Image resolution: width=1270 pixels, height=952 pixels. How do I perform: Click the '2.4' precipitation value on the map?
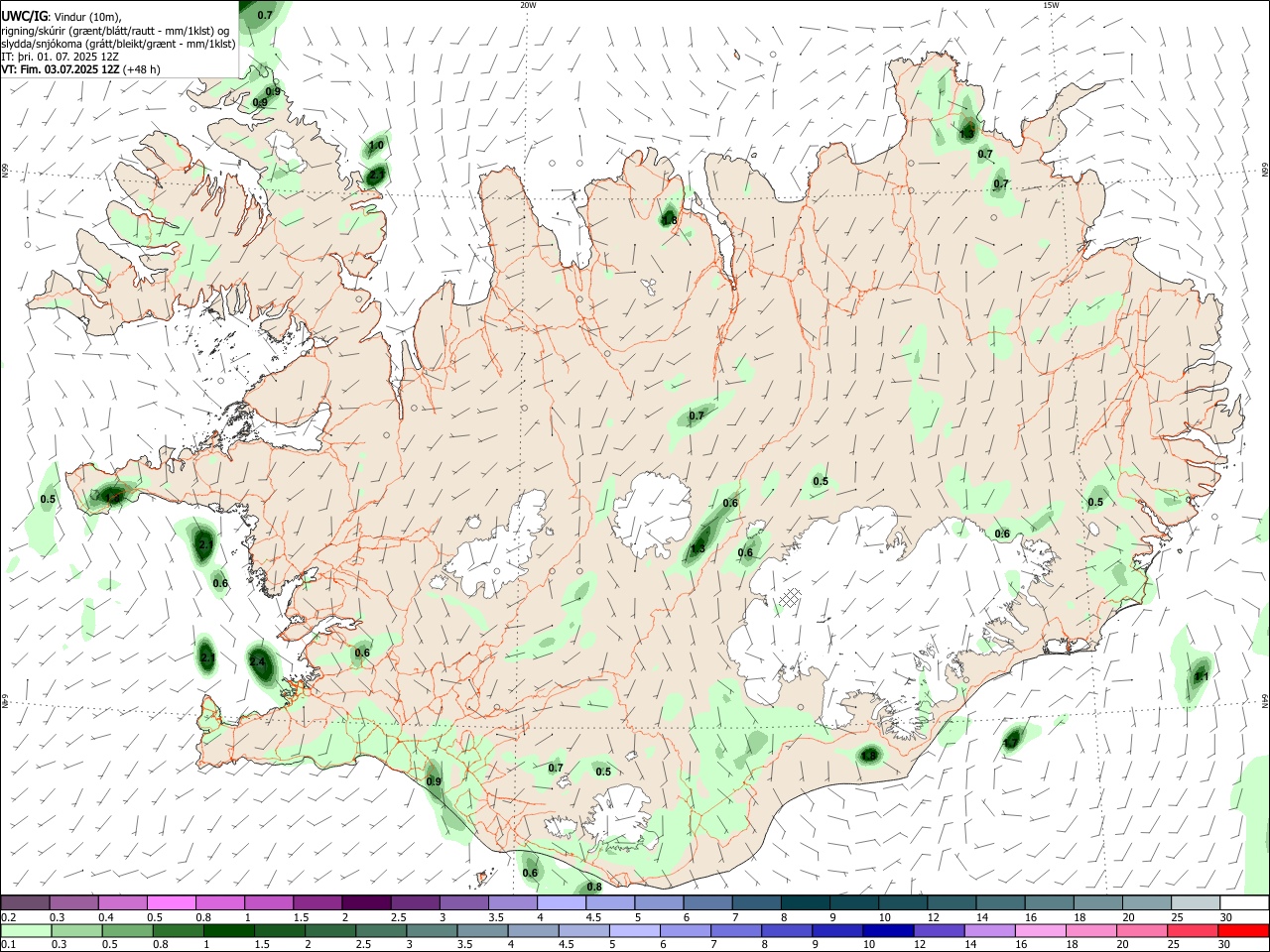click(258, 661)
